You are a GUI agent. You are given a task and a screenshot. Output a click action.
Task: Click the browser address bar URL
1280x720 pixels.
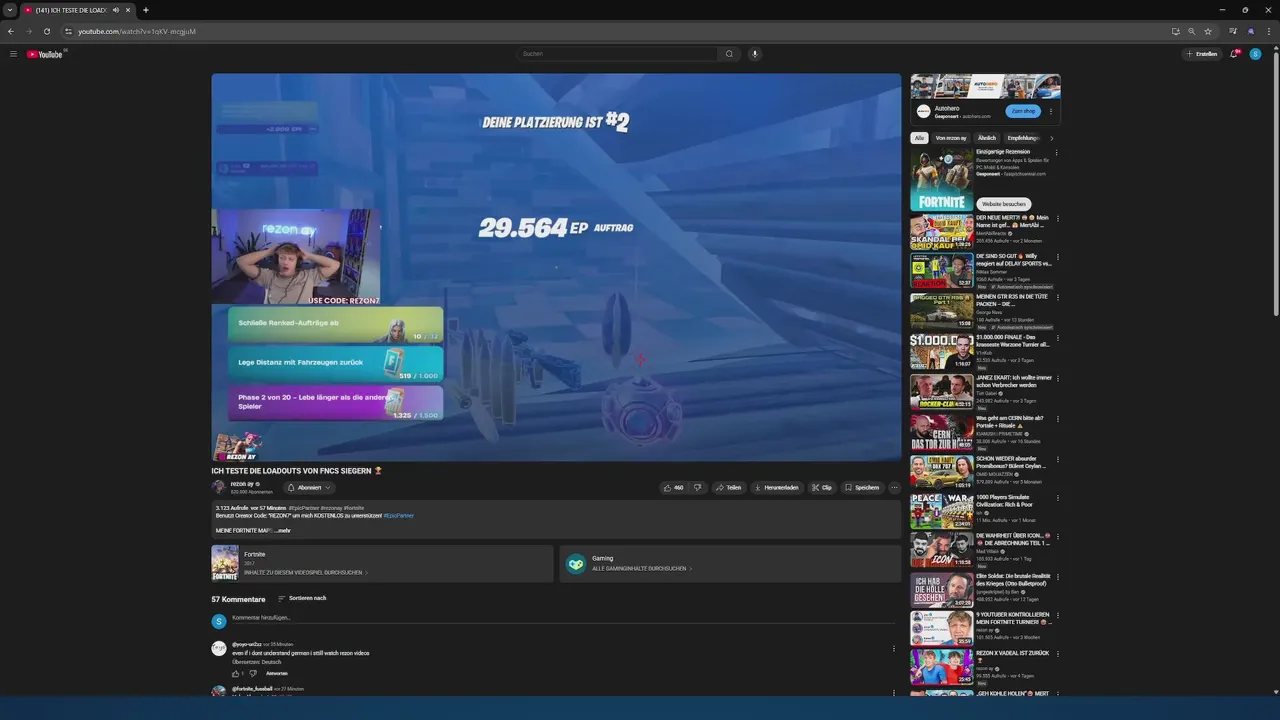click(x=137, y=31)
